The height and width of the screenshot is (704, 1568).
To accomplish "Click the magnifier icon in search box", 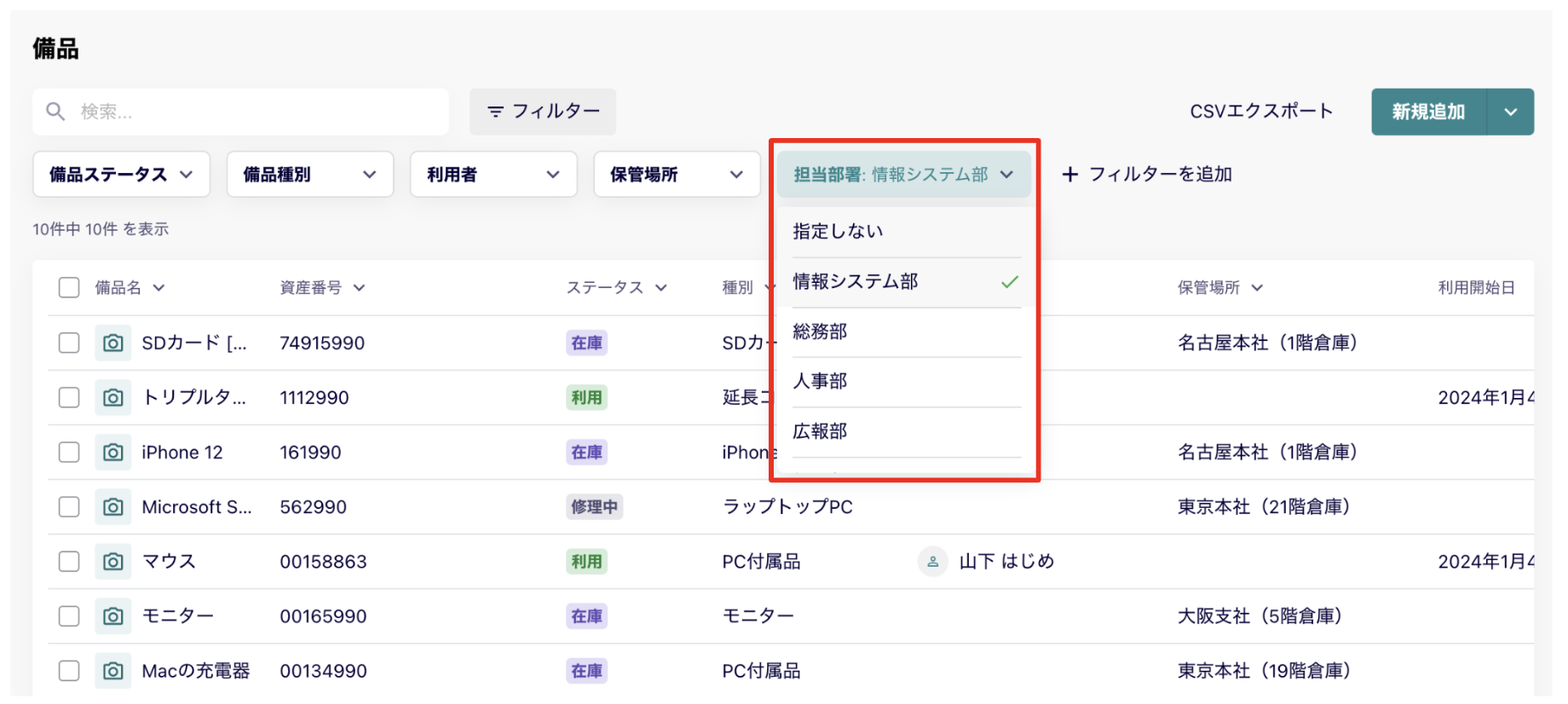I will coord(55,112).
